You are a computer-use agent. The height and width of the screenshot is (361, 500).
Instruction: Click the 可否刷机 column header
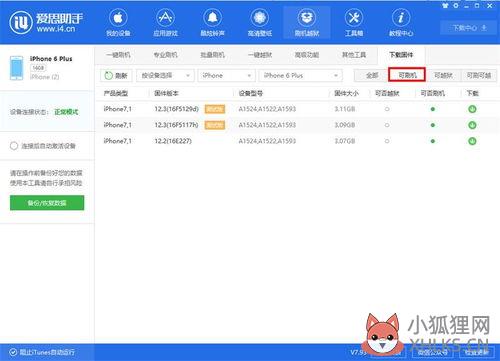[x=432, y=93]
